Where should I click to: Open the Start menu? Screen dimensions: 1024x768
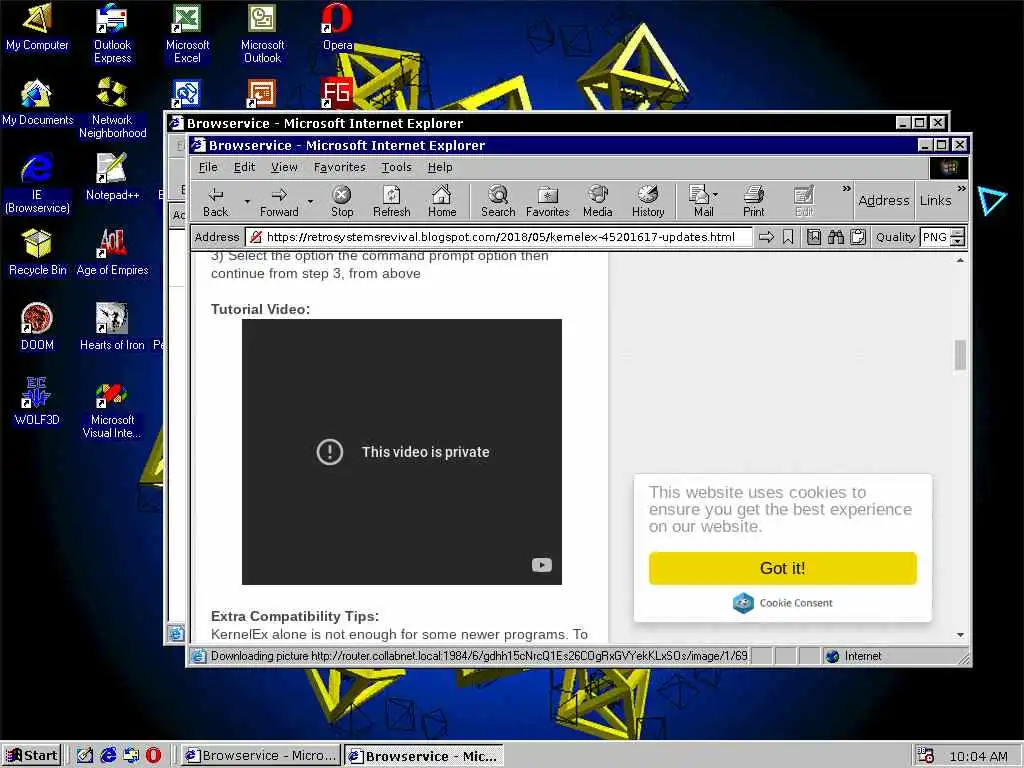[32, 756]
